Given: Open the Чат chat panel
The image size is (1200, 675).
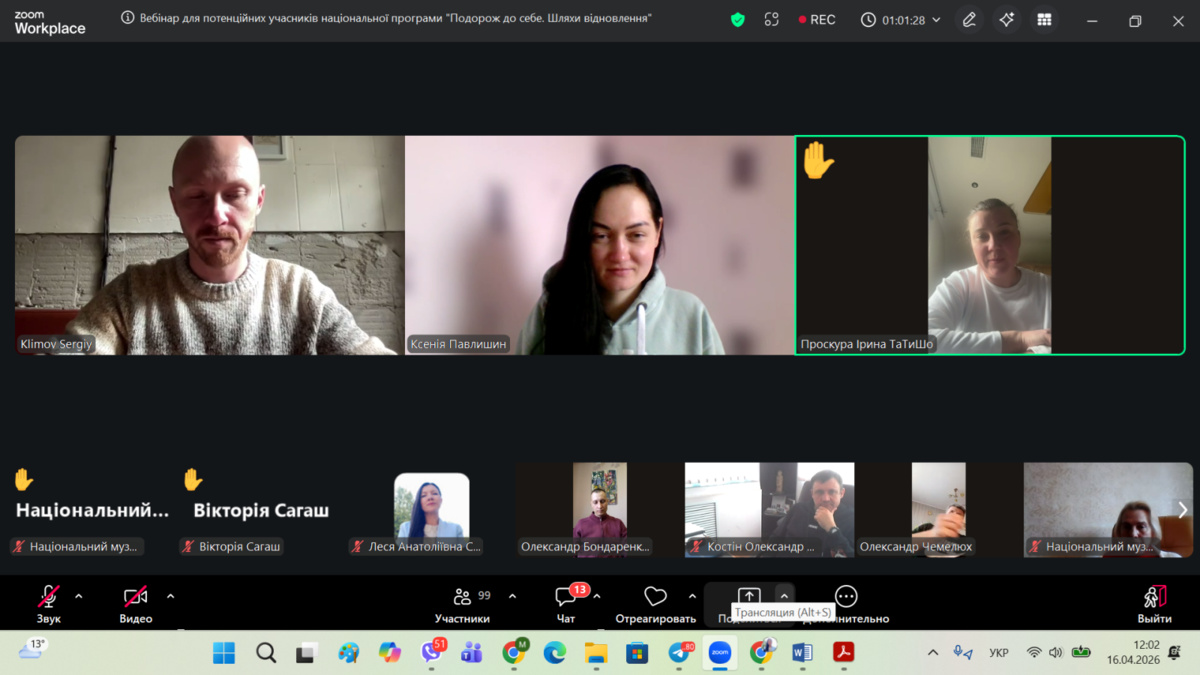Looking at the screenshot, I should (566, 602).
